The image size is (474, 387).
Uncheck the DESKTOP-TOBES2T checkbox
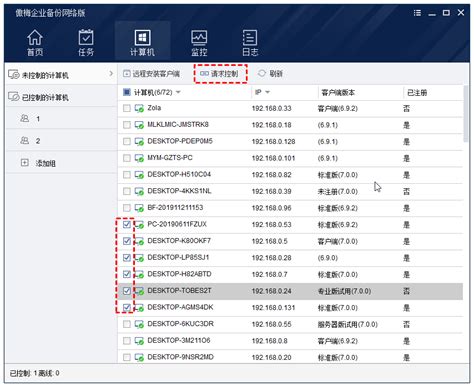click(x=127, y=291)
